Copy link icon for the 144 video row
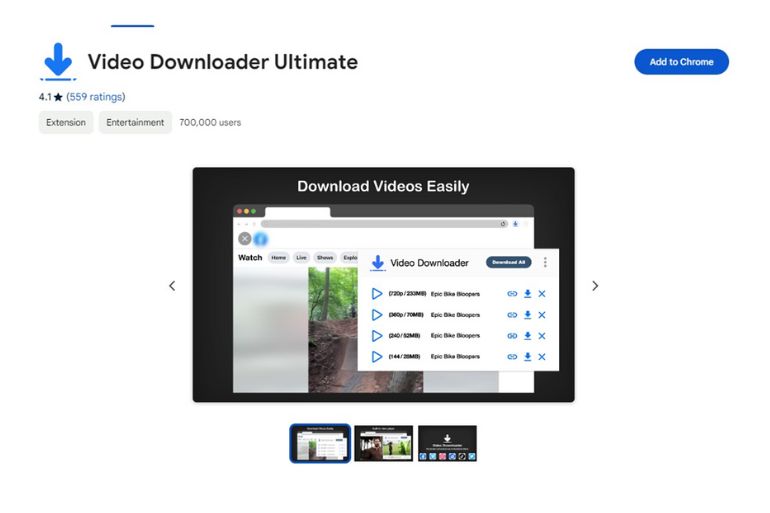Image resolution: width=770 pixels, height=513 pixels. 512,357
